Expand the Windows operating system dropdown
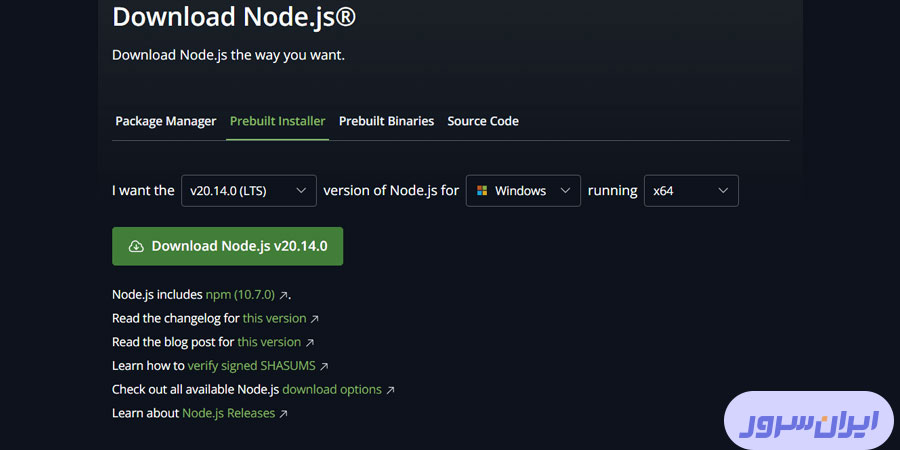Viewport: 900px width, 450px height. [x=523, y=191]
